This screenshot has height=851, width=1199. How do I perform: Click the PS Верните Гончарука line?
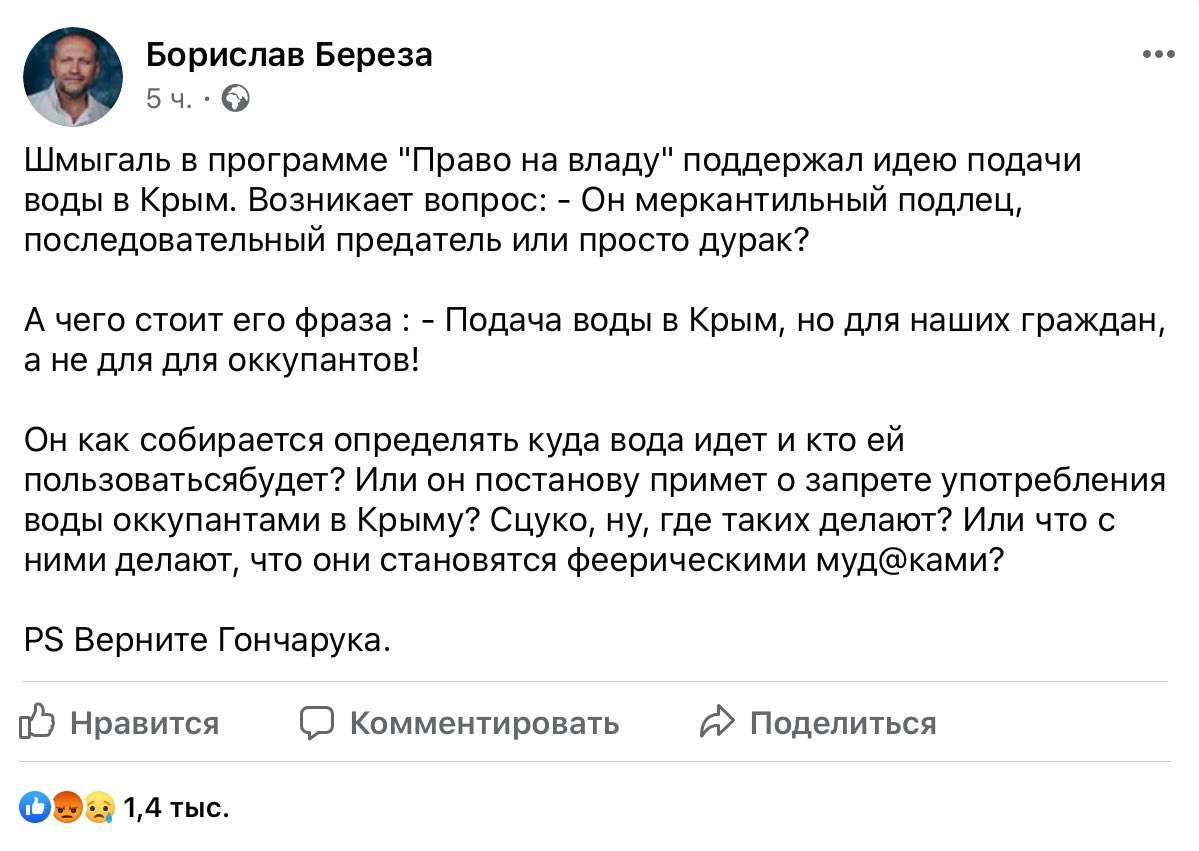[207, 639]
